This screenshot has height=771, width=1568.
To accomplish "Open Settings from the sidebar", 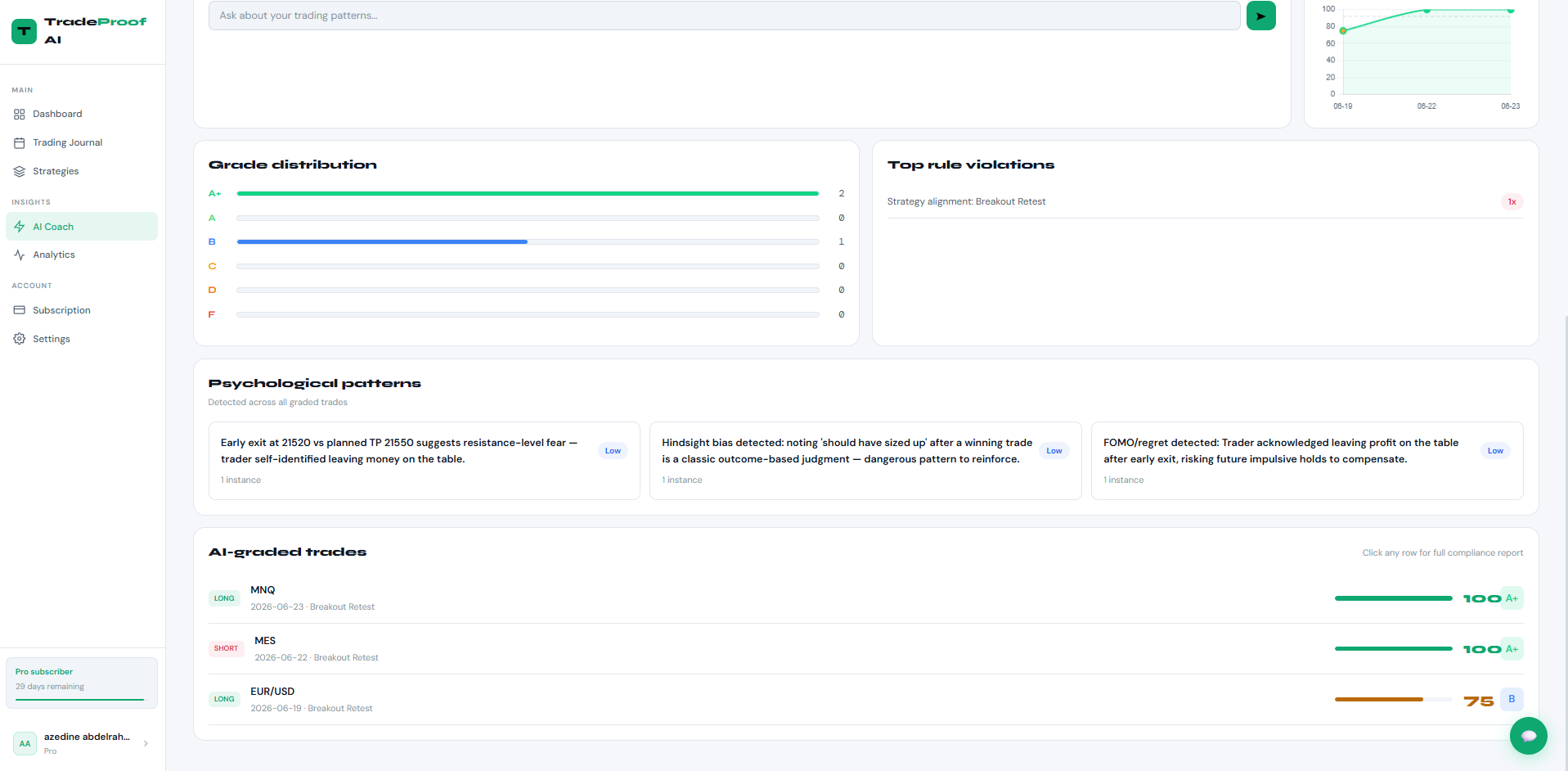I will point(82,339).
